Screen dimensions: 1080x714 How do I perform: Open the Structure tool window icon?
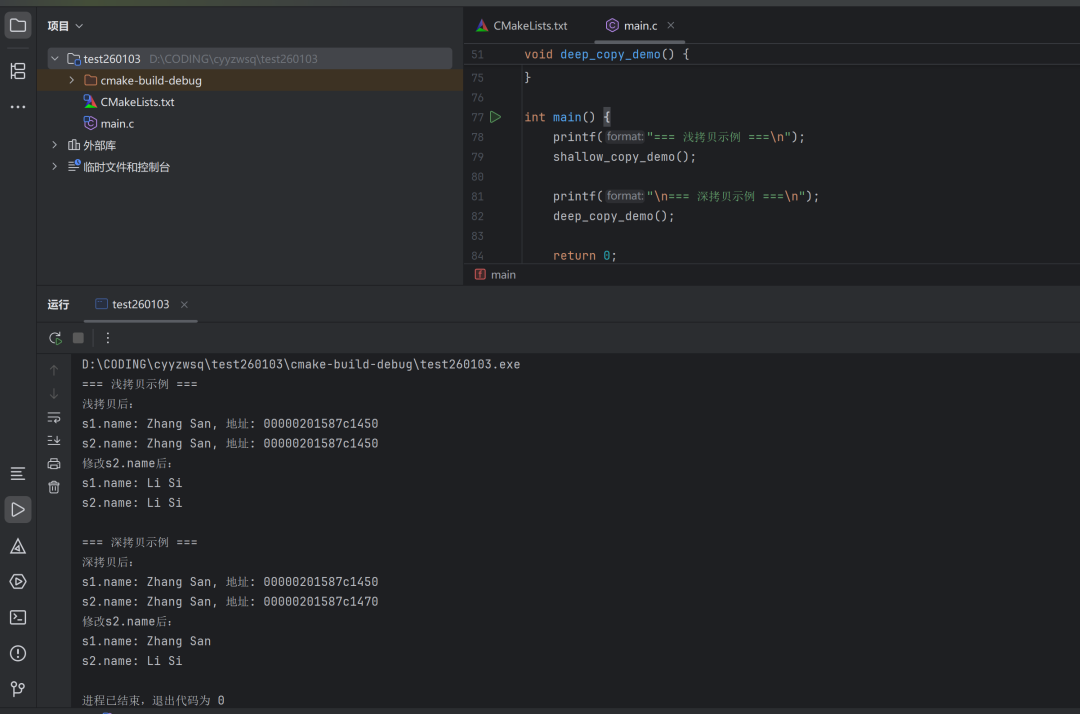point(18,71)
